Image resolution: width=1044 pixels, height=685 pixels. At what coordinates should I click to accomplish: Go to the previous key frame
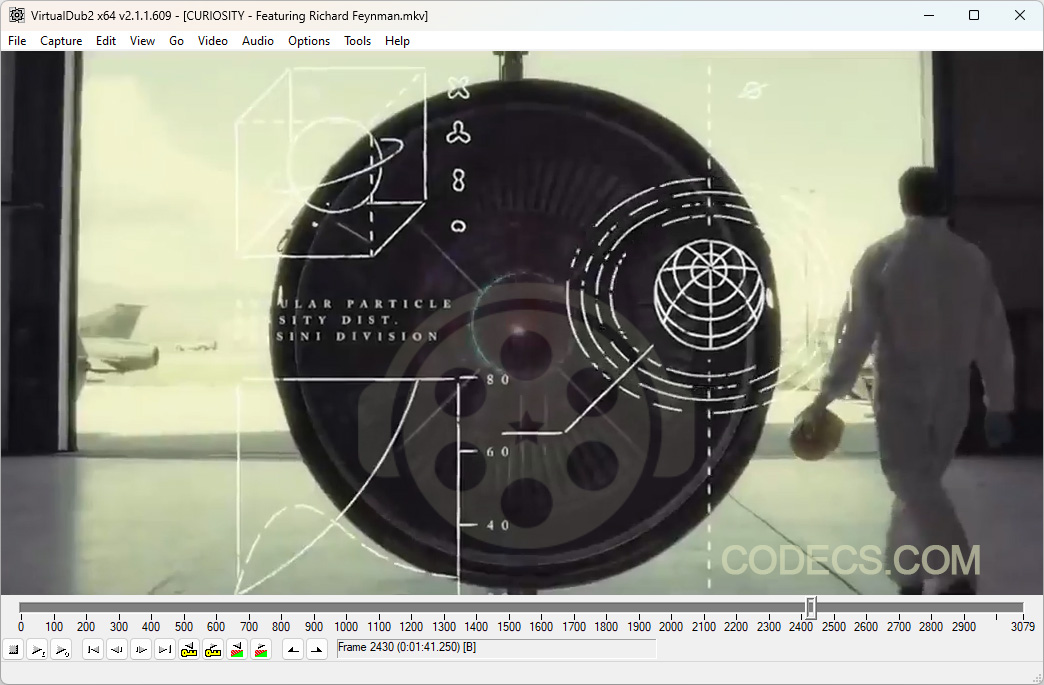(x=189, y=650)
